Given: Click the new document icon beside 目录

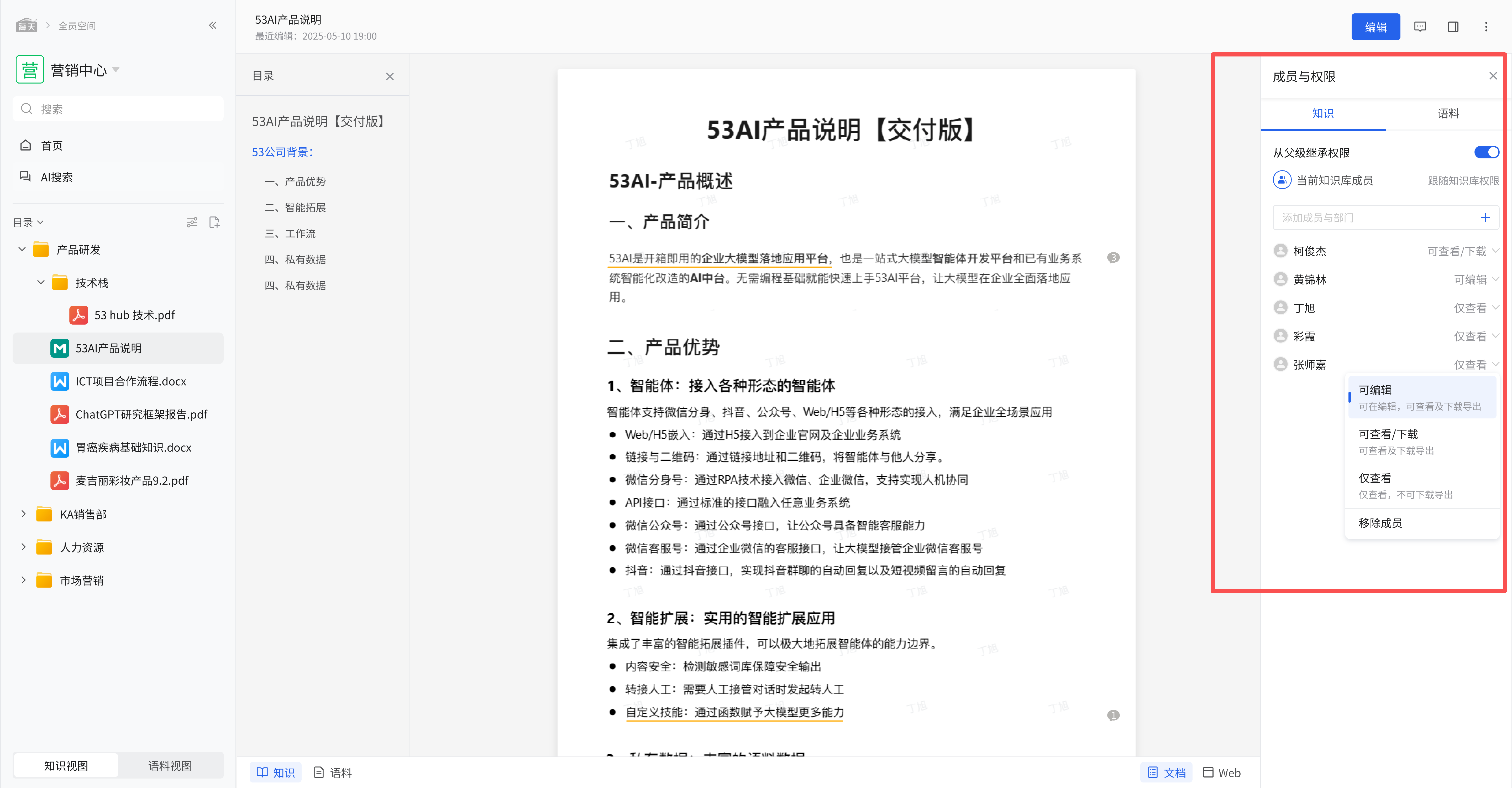Looking at the screenshot, I should click(214, 222).
